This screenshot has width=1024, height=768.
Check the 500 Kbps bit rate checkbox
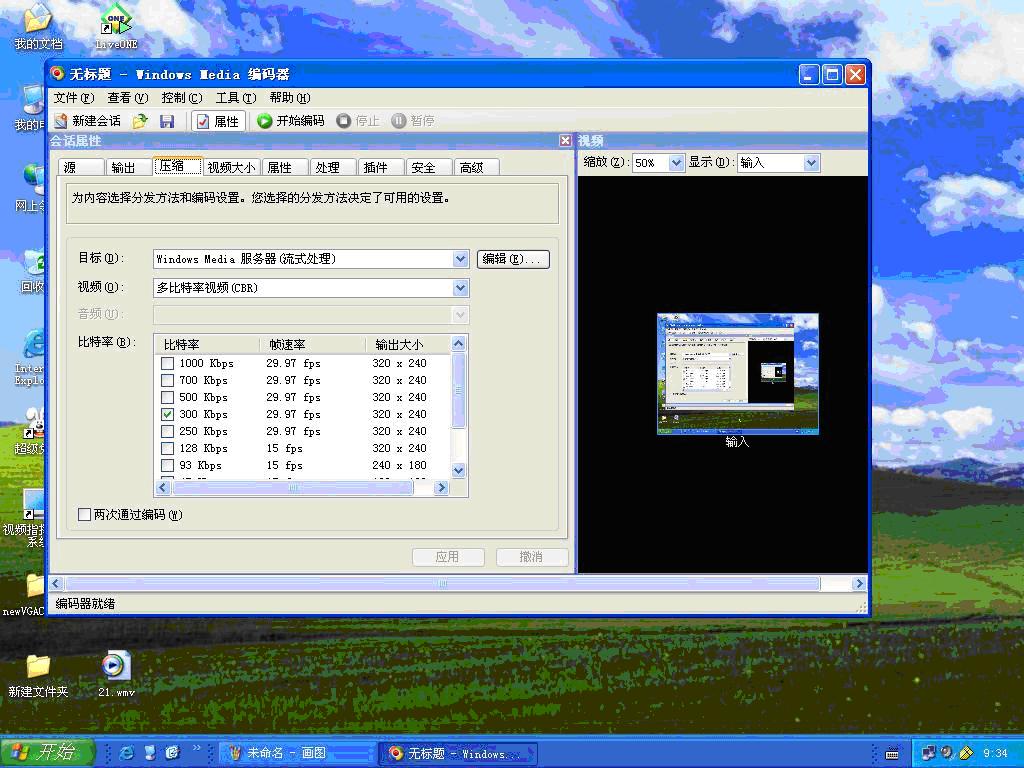click(168, 397)
